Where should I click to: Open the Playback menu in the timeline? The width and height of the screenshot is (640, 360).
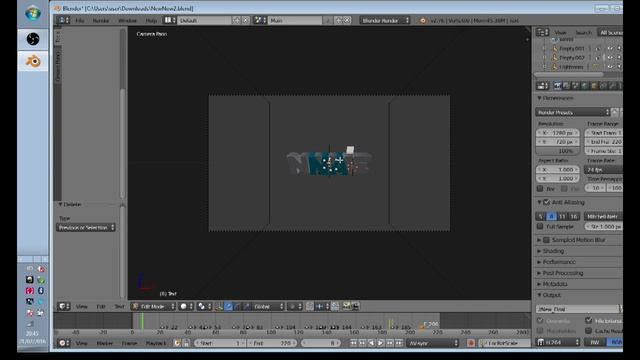point(156,343)
